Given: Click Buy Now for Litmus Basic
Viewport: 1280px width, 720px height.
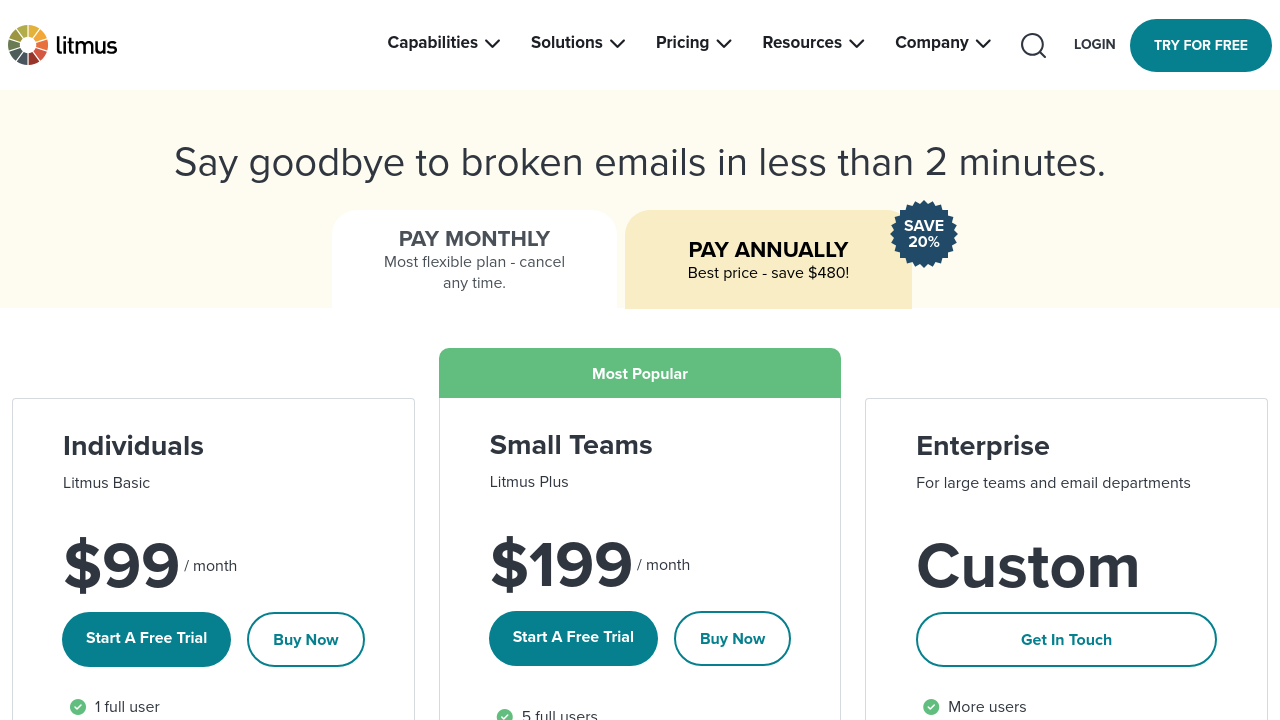Looking at the screenshot, I should (x=305, y=640).
